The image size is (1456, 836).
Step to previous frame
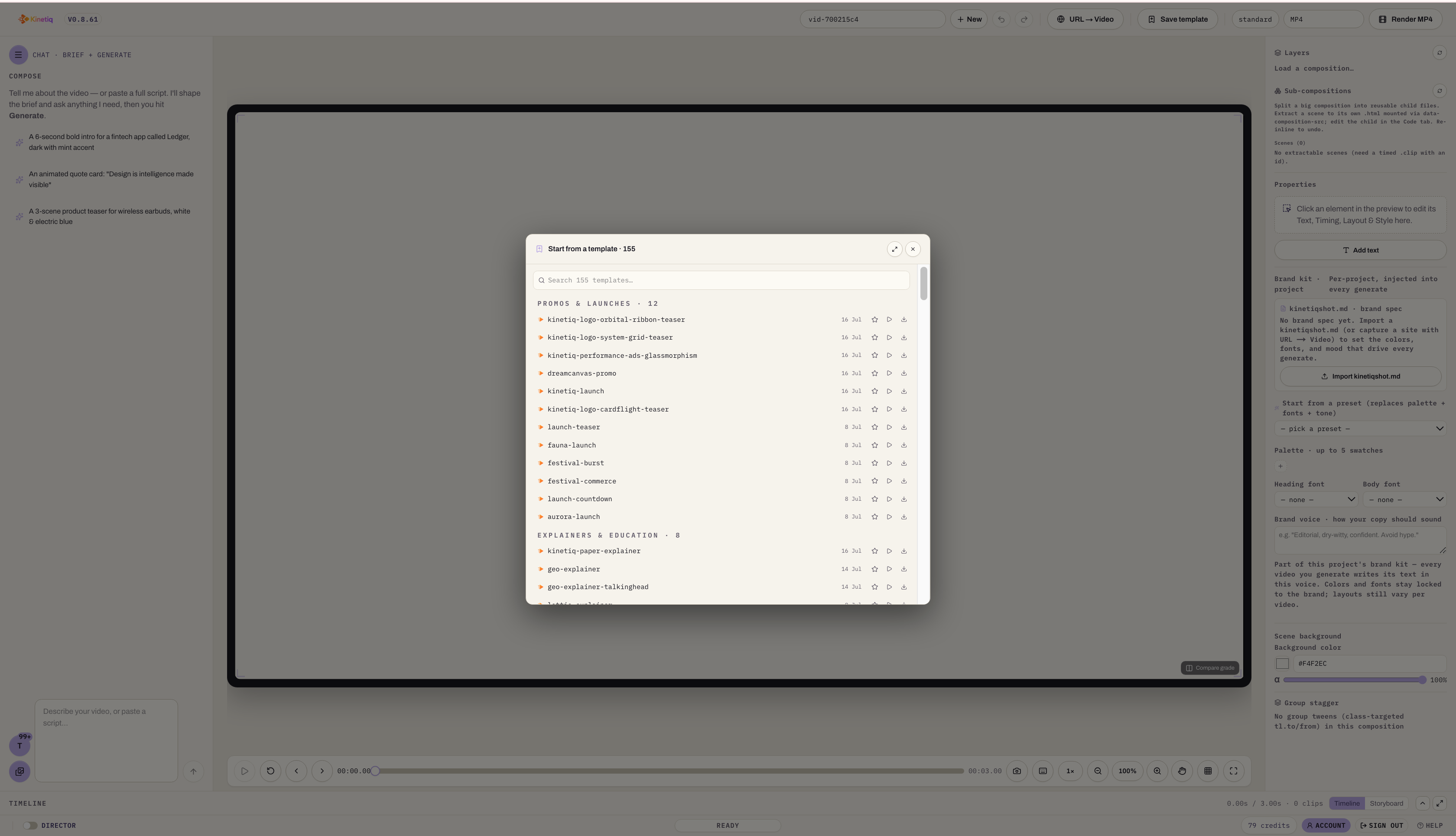pos(296,771)
